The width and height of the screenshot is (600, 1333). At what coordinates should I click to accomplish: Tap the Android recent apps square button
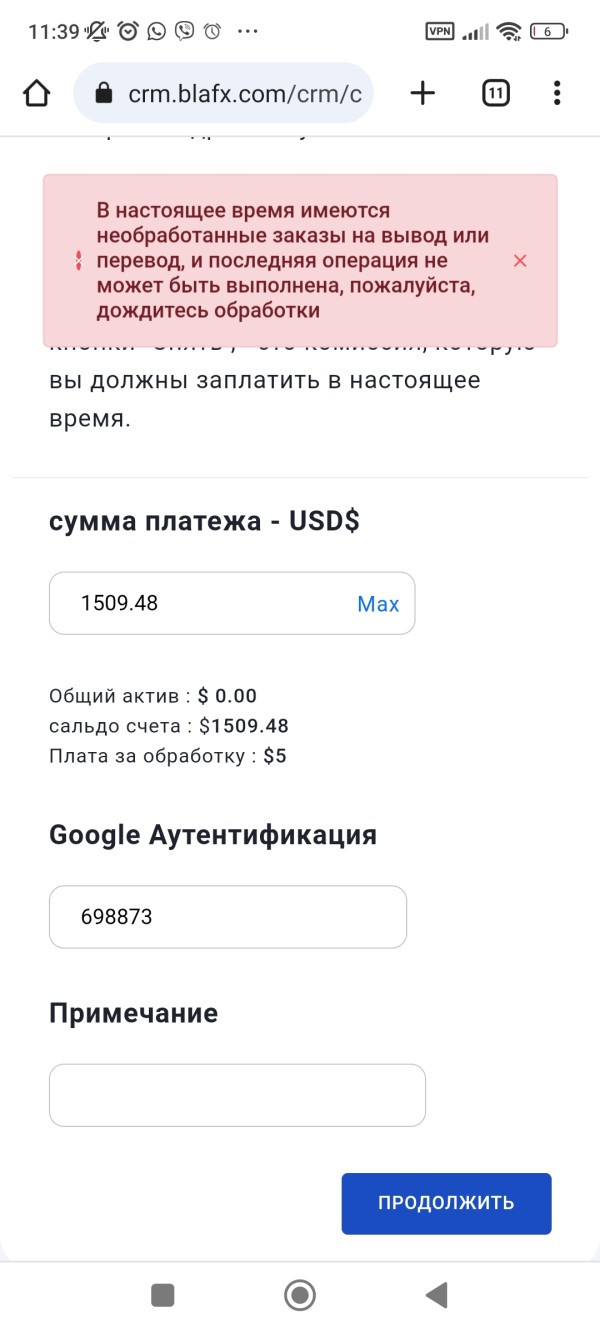[x=162, y=1296]
